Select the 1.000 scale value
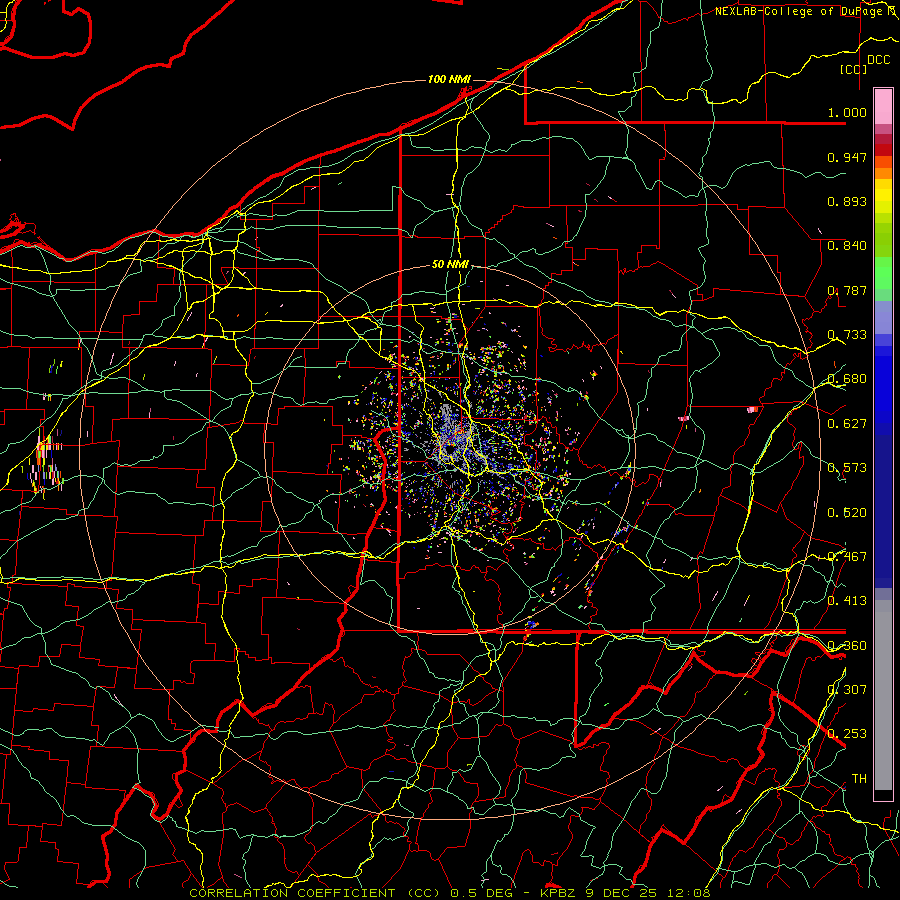This screenshot has height=900, width=900. click(x=847, y=112)
